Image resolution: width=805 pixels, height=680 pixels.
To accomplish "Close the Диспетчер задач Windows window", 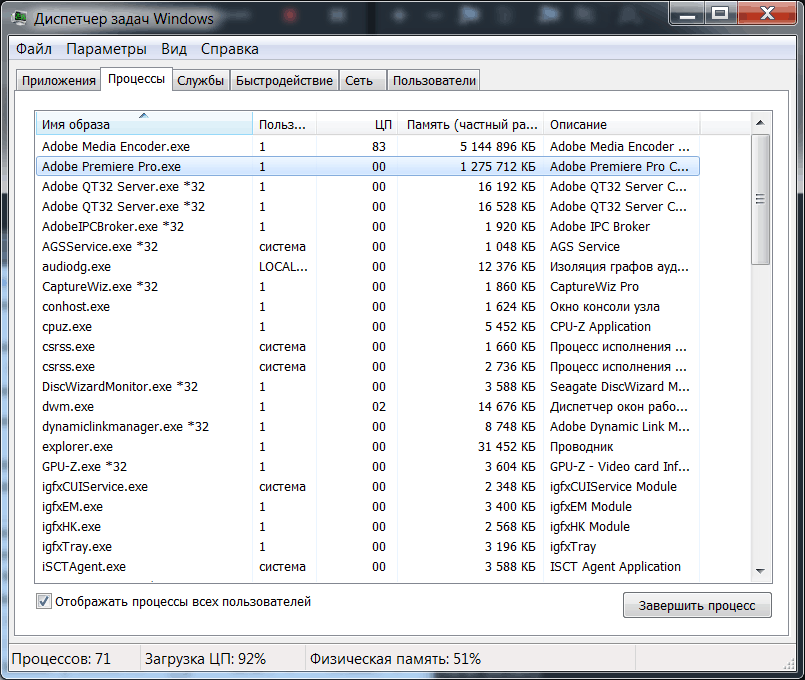I will [768, 13].
